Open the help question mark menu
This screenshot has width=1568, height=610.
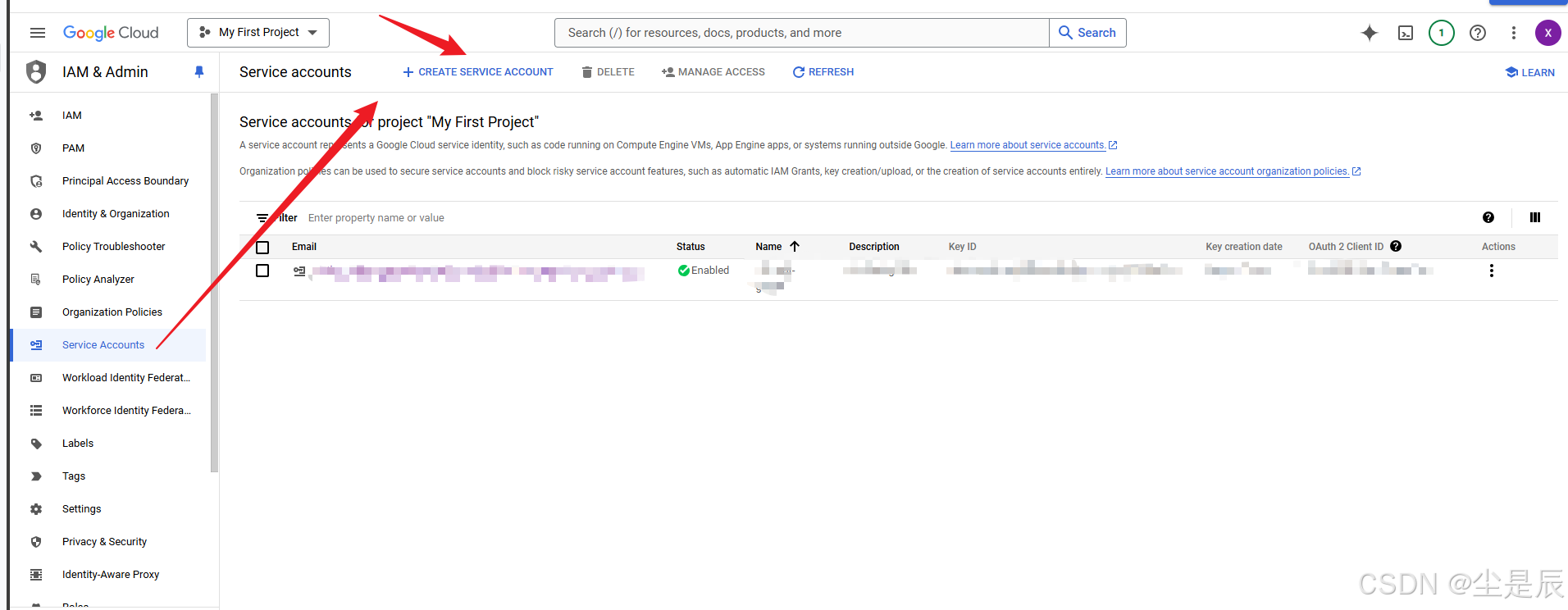(1478, 33)
